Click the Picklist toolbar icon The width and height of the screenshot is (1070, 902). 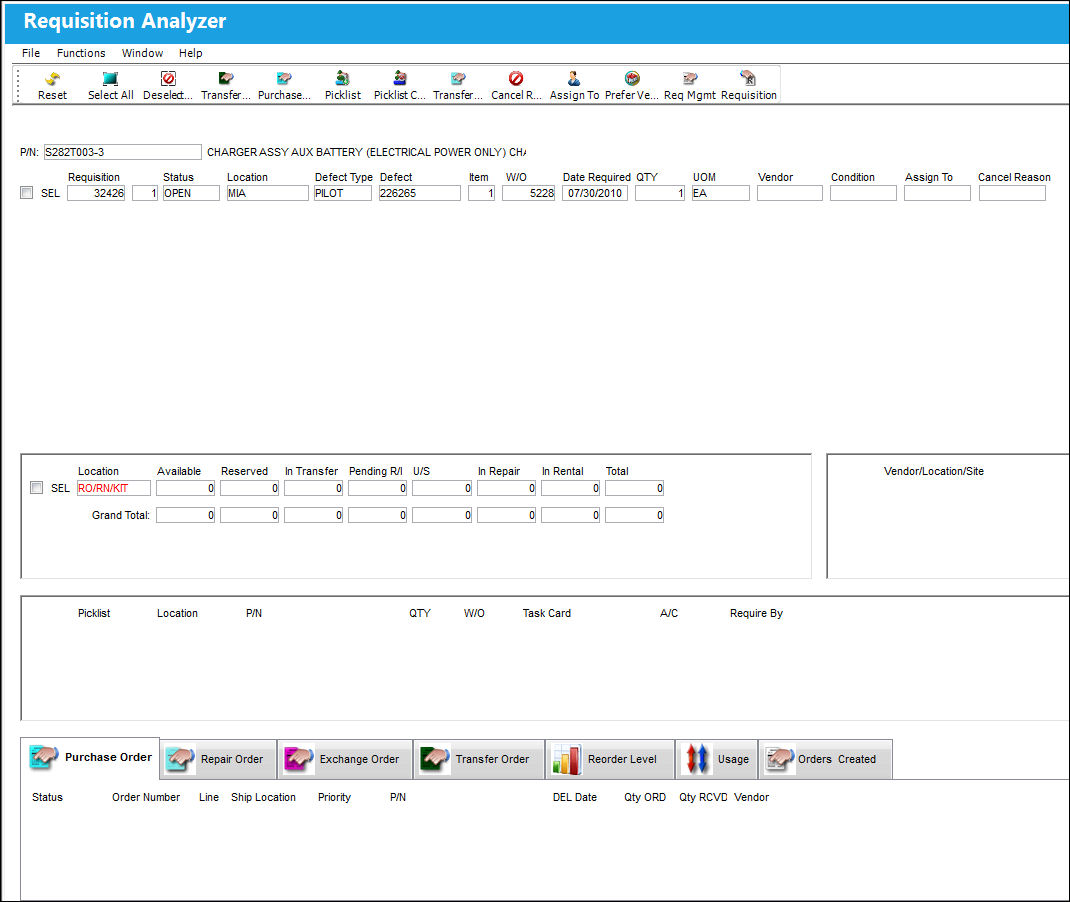[343, 78]
